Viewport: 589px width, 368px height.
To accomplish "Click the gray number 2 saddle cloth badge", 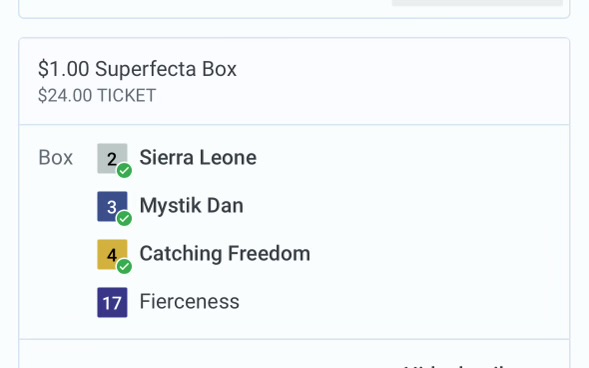I will [x=112, y=158].
